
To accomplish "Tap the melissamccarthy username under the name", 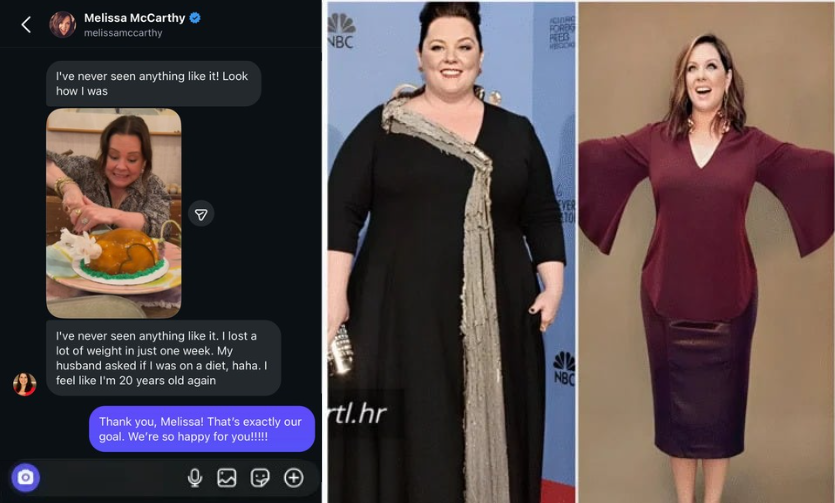I will 123,33.
